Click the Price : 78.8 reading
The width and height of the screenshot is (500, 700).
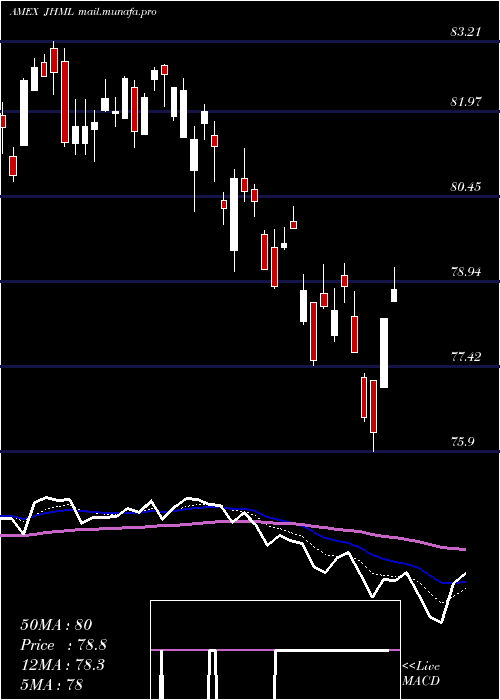pos(63,645)
